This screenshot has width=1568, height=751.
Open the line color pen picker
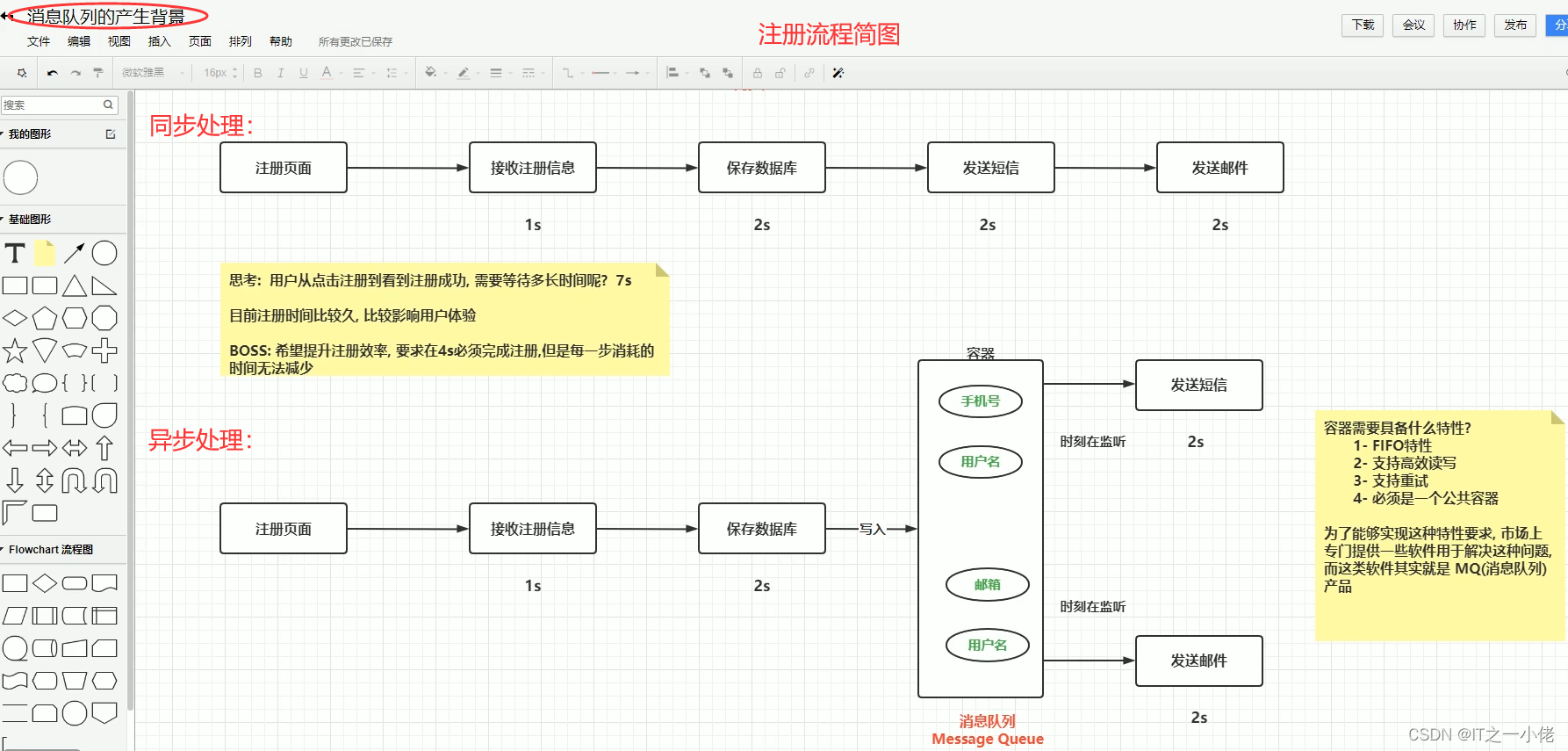pyautogui.click(x=467, y=73)
